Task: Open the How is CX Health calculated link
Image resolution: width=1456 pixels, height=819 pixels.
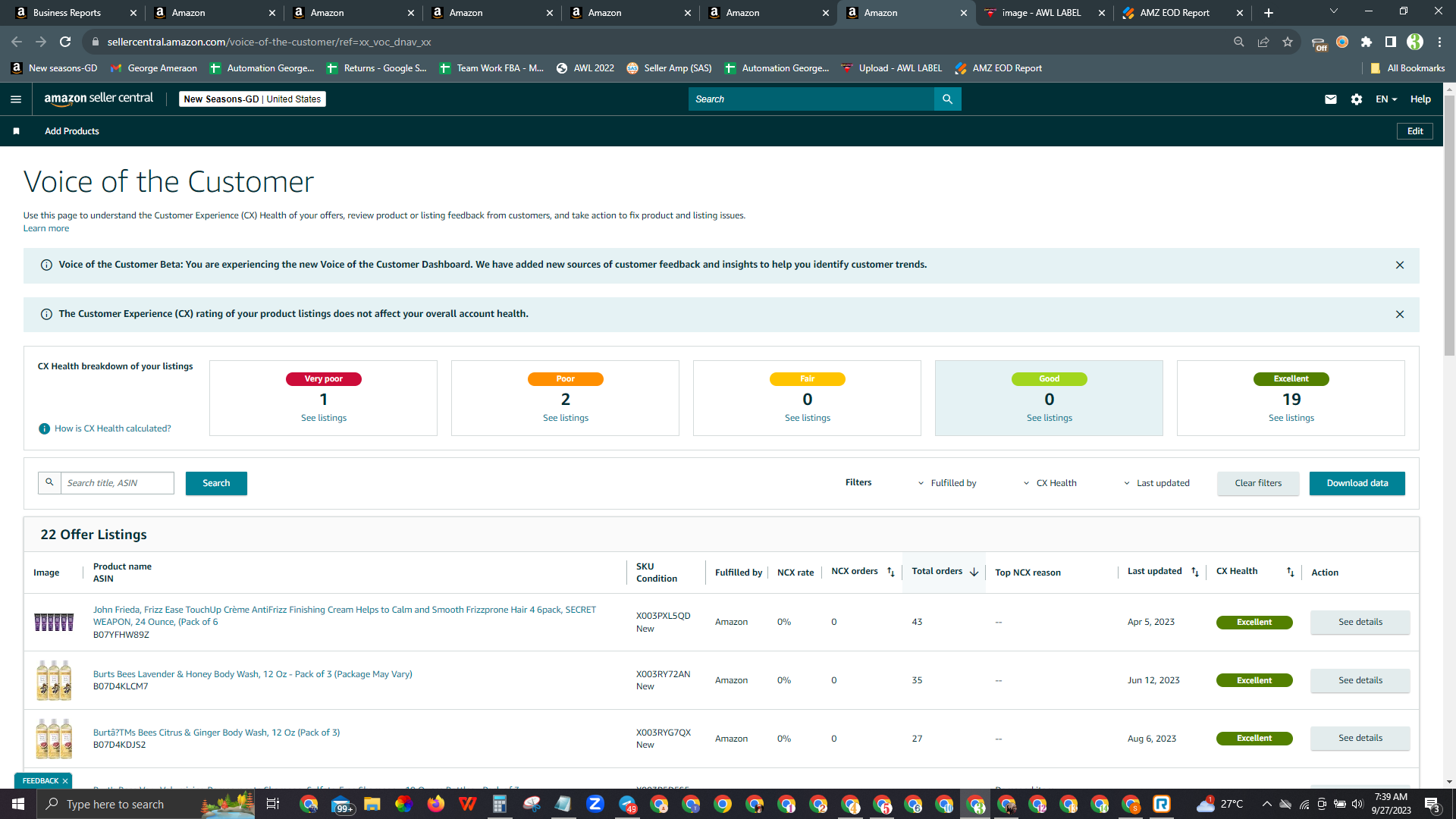Action: [113, 429]
